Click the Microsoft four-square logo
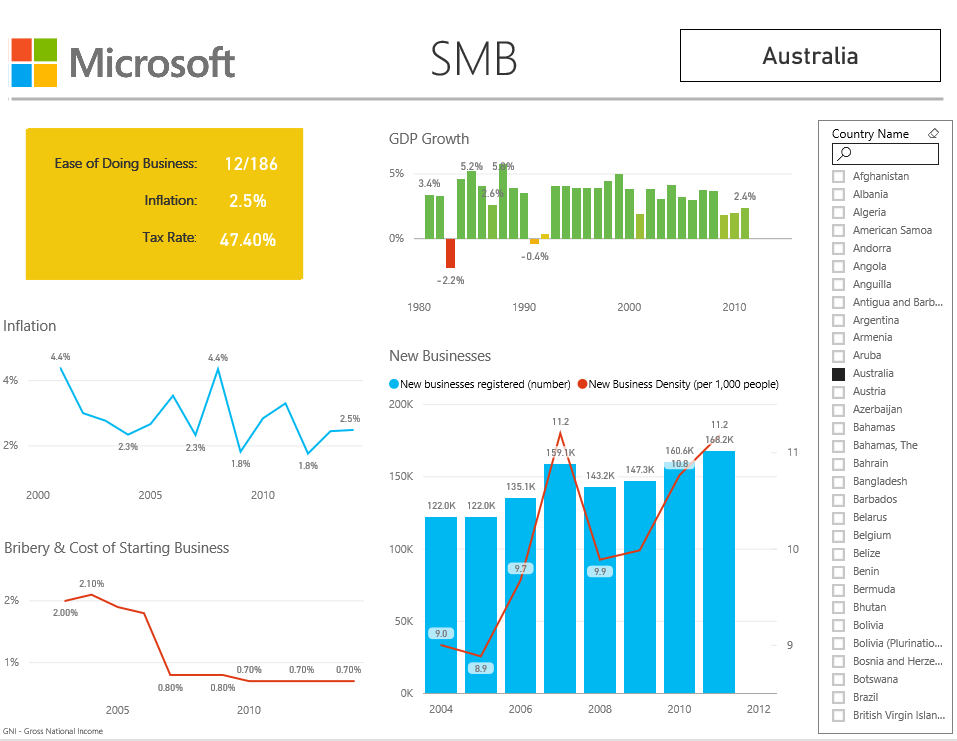The image size is (957, 741). pyautogui.click(x=34, y=63)
